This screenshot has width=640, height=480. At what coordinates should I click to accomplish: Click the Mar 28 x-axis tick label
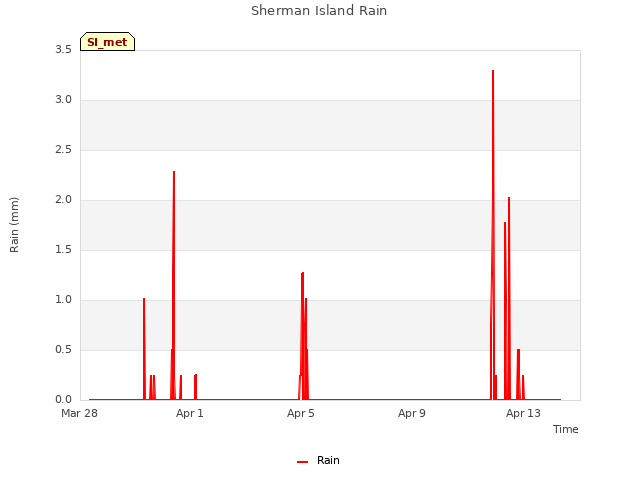(x=79, y=413)
